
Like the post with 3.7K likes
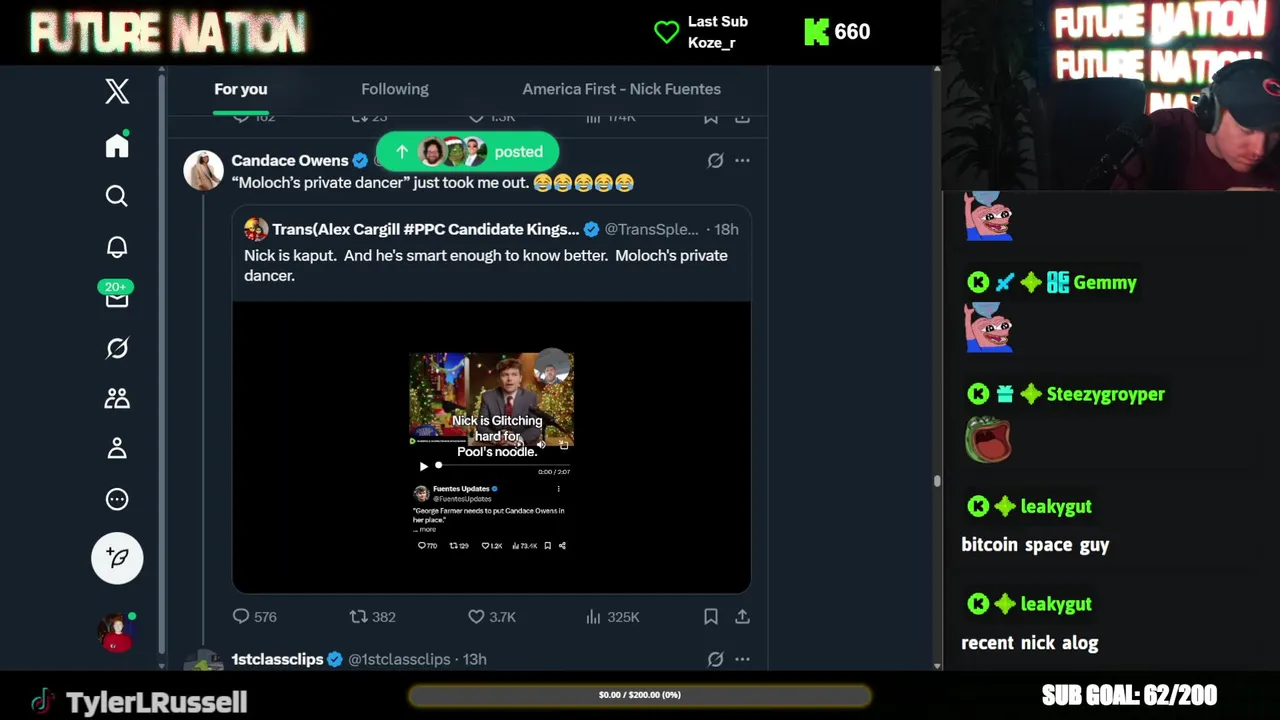(492, 617)
